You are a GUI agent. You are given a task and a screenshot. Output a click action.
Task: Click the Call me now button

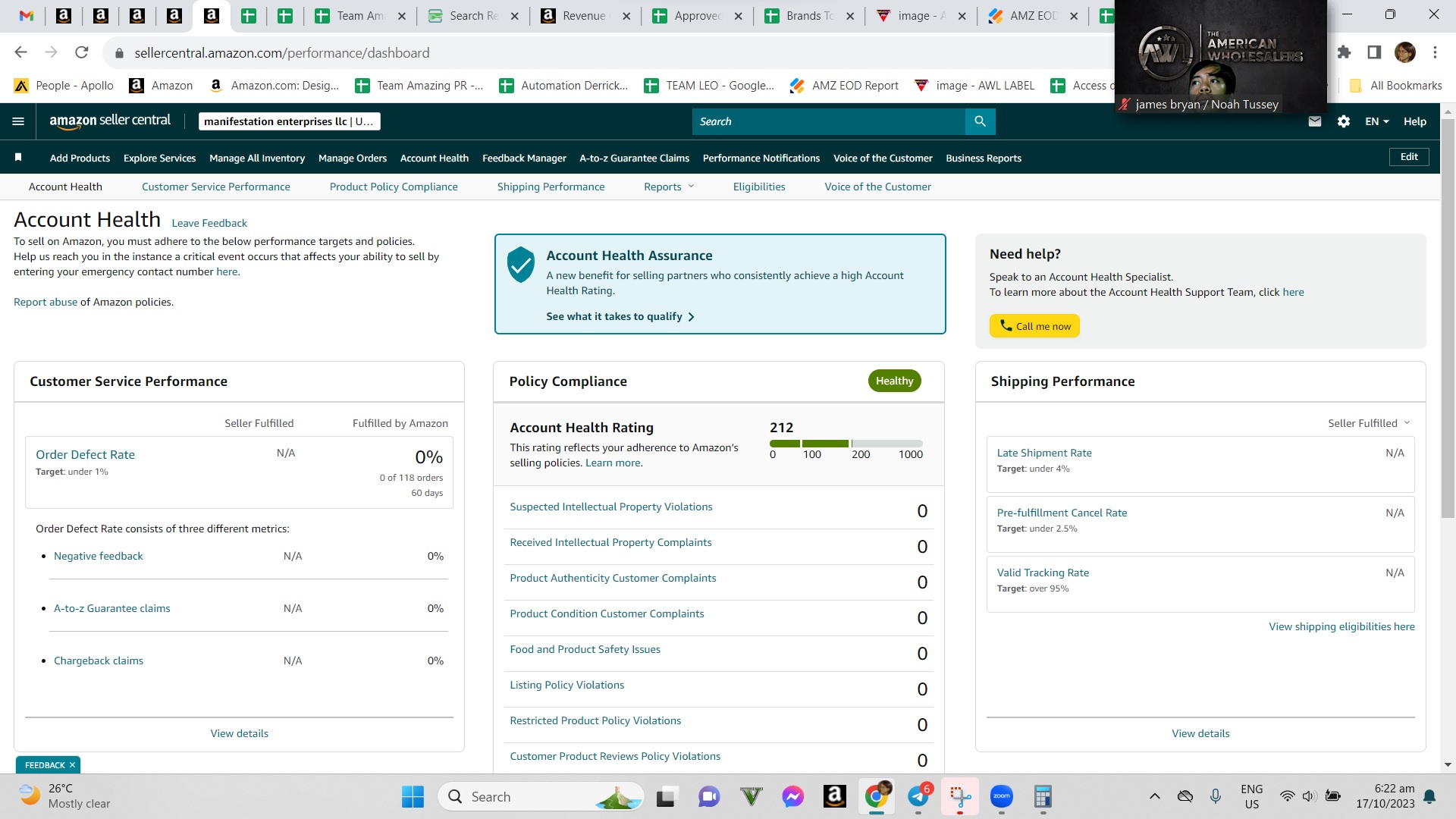coord(1034,326)
